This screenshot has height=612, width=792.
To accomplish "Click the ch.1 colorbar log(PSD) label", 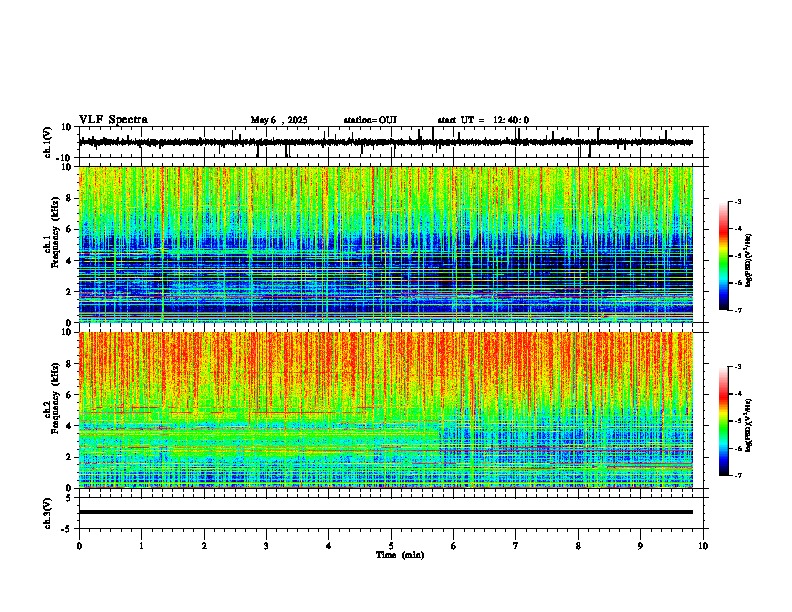I will 749,260.
